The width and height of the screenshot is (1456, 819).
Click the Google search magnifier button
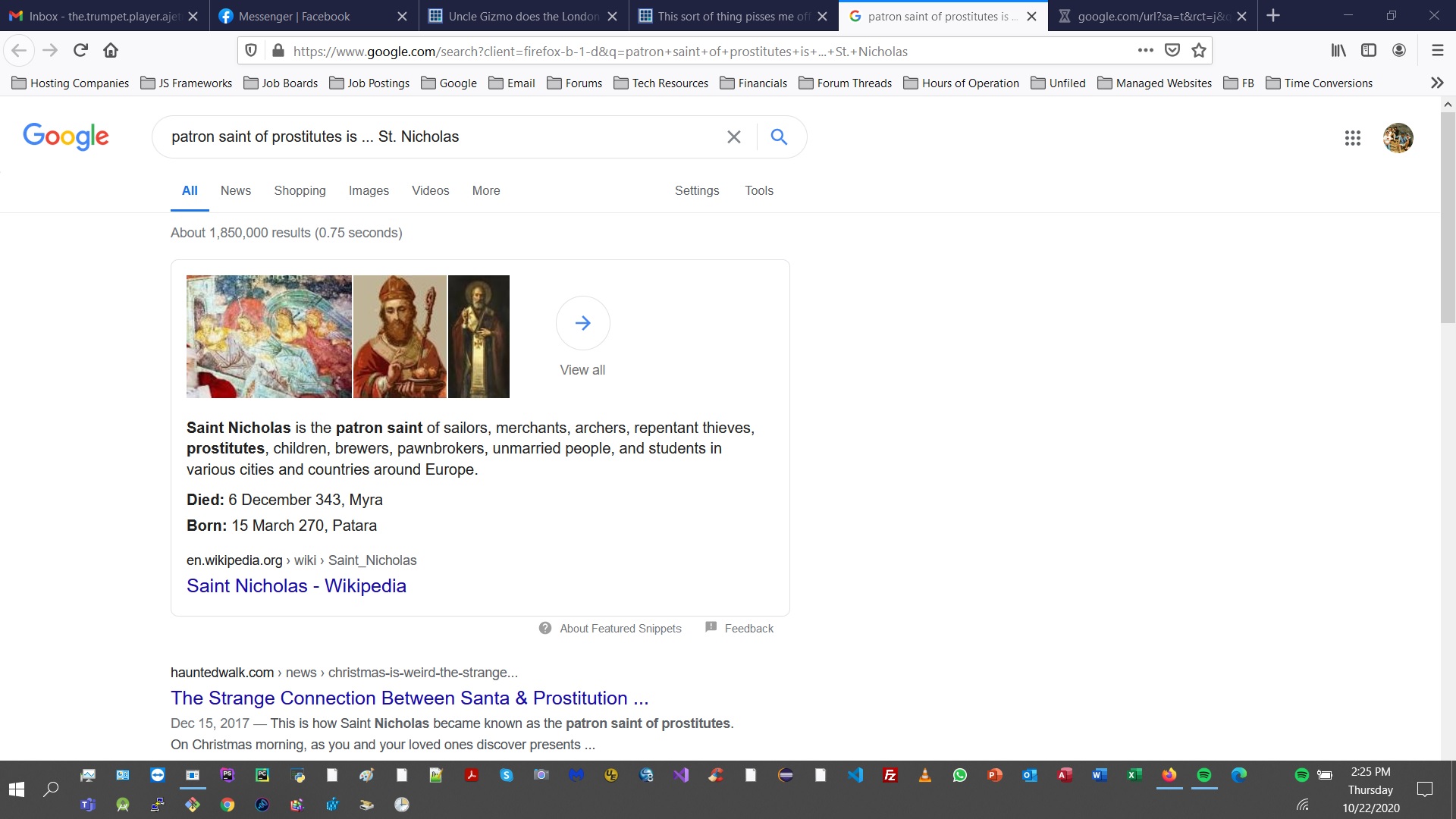tap(779, 137)
